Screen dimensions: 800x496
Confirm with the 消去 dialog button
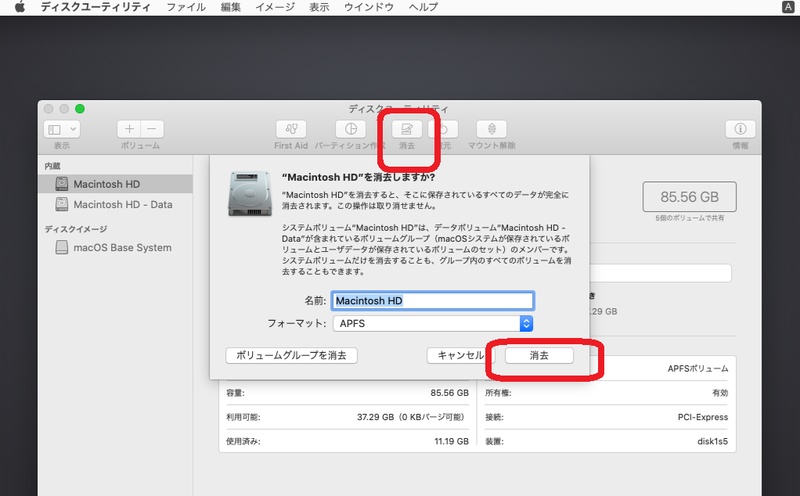[539, 356]
